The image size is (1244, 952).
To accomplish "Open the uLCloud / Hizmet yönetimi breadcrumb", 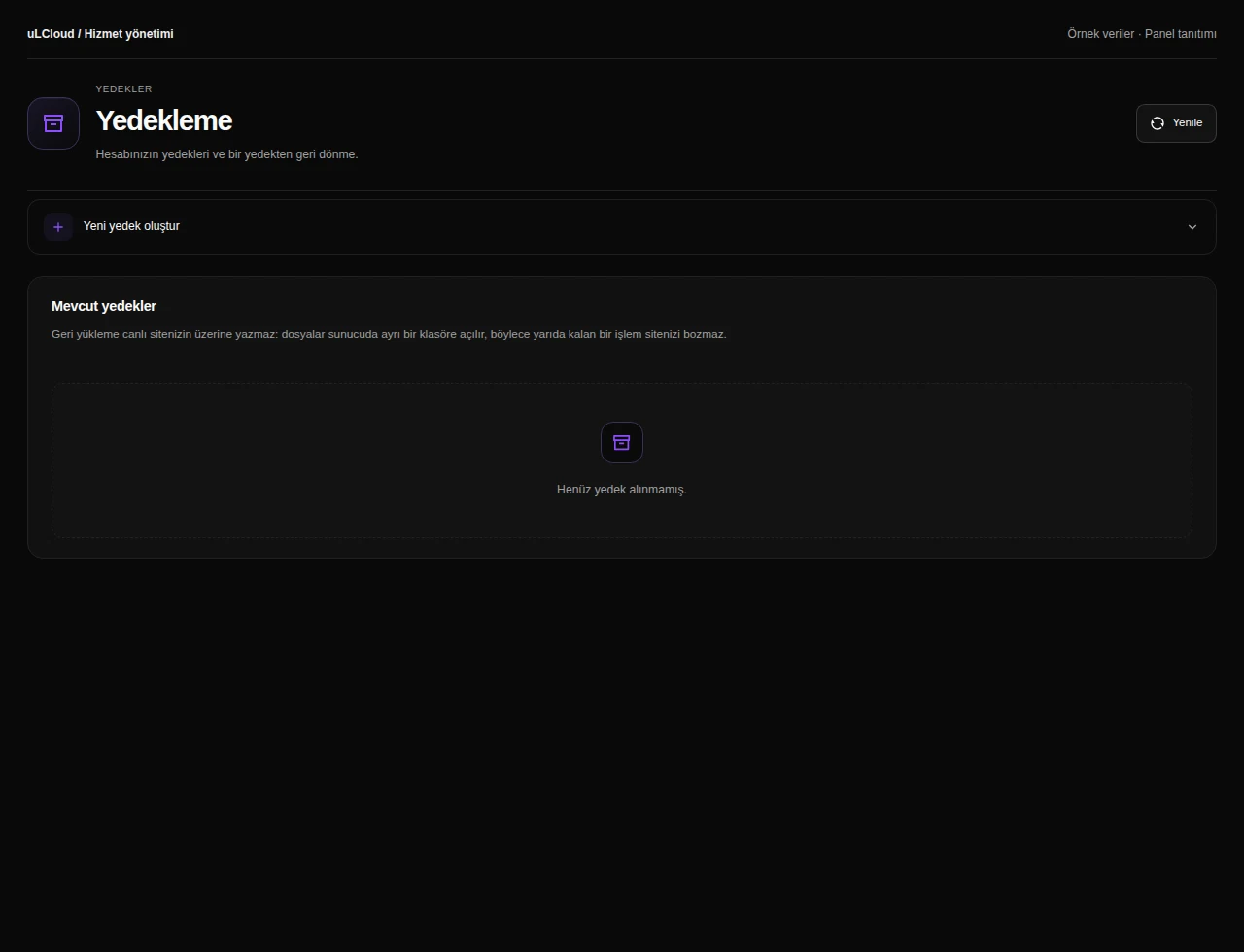I will tap(100, 34).
